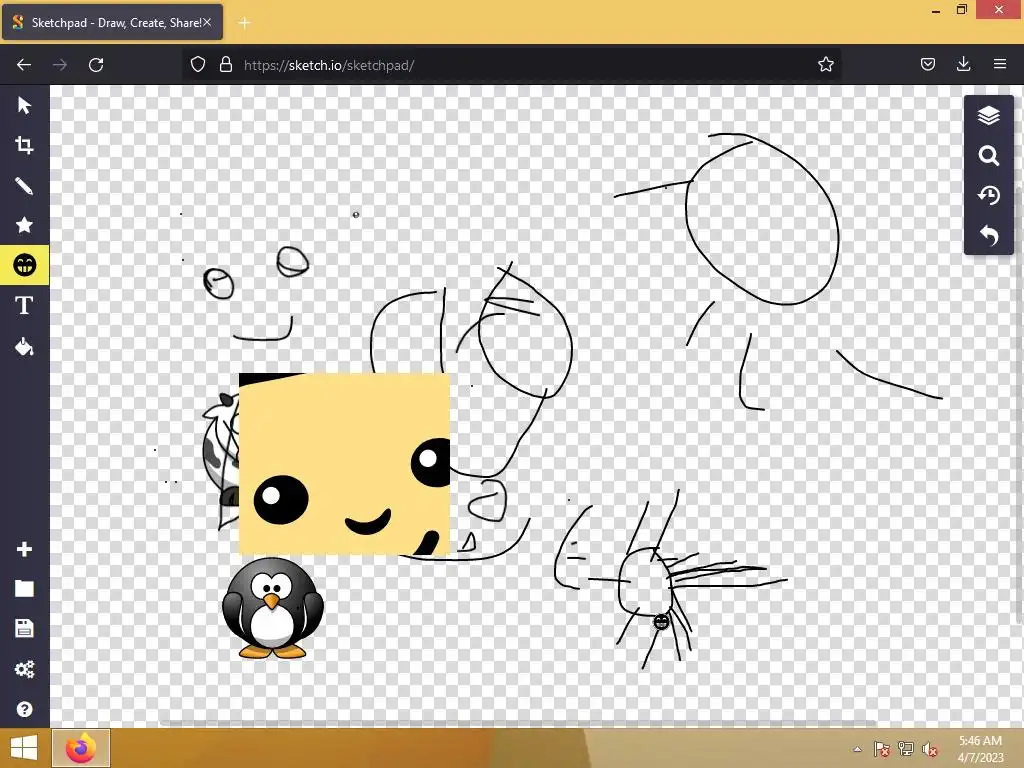This screenshot has width=1024, height=768.
Task: Show hidden tray icons arrow
Action: [857, 749]
